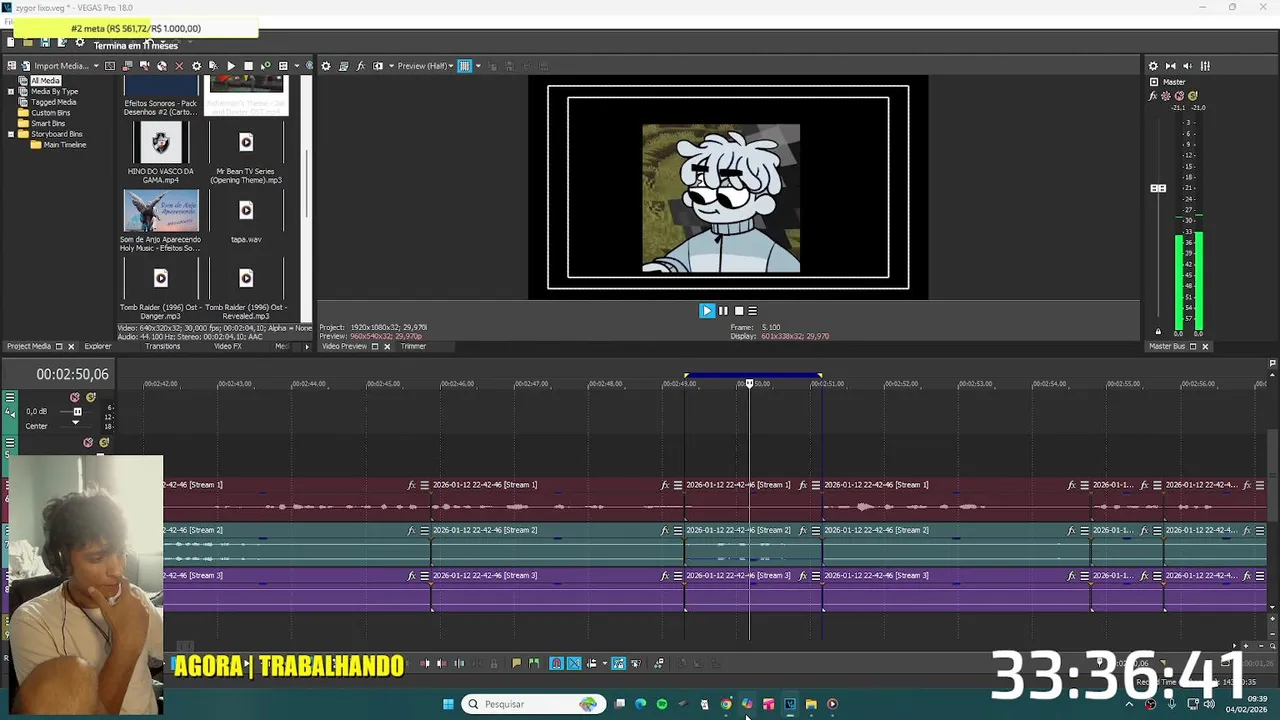Screen dimensions: 1280x720
Task: Select All Media in the media tree
Action: pyautogui.click(x=45, y=81)
